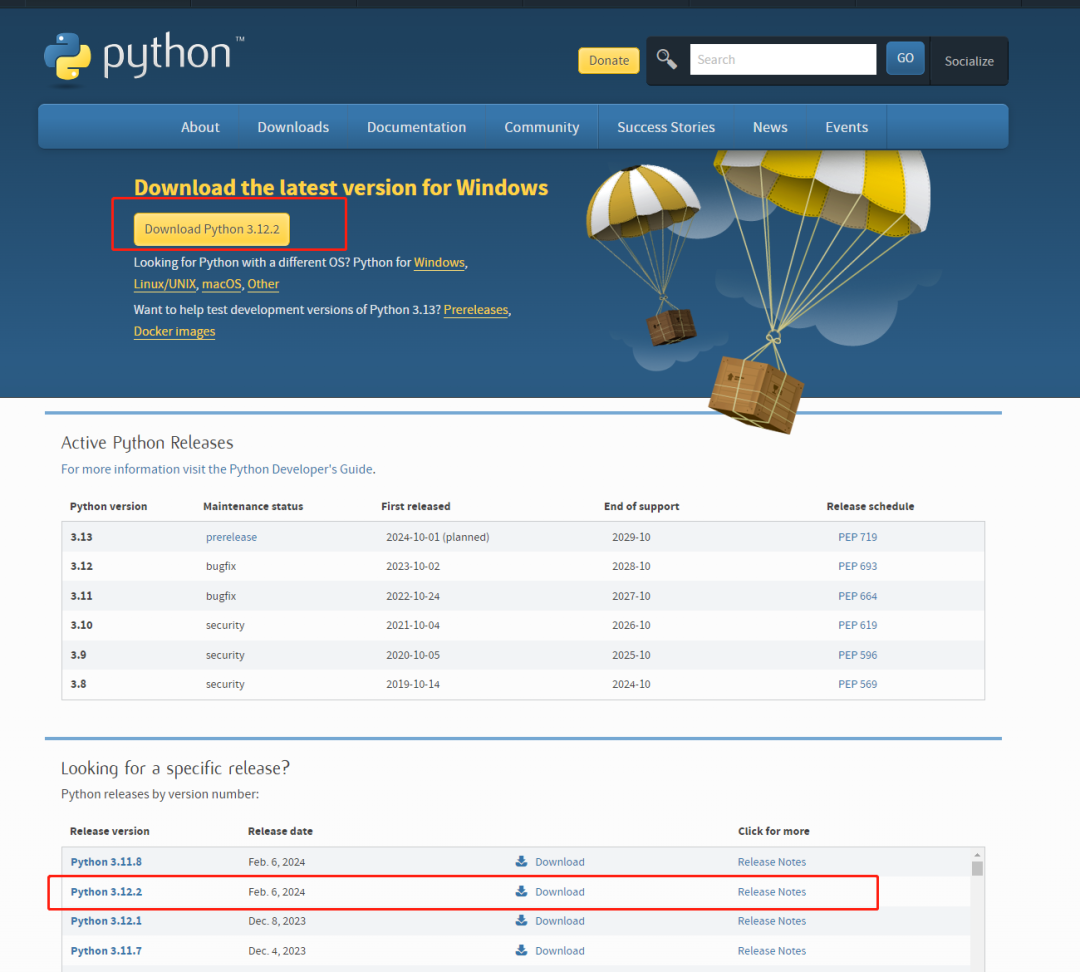1080x972 pixels.
Task: Open PEP 619 release schedule
Action: (x=857, y=625)
